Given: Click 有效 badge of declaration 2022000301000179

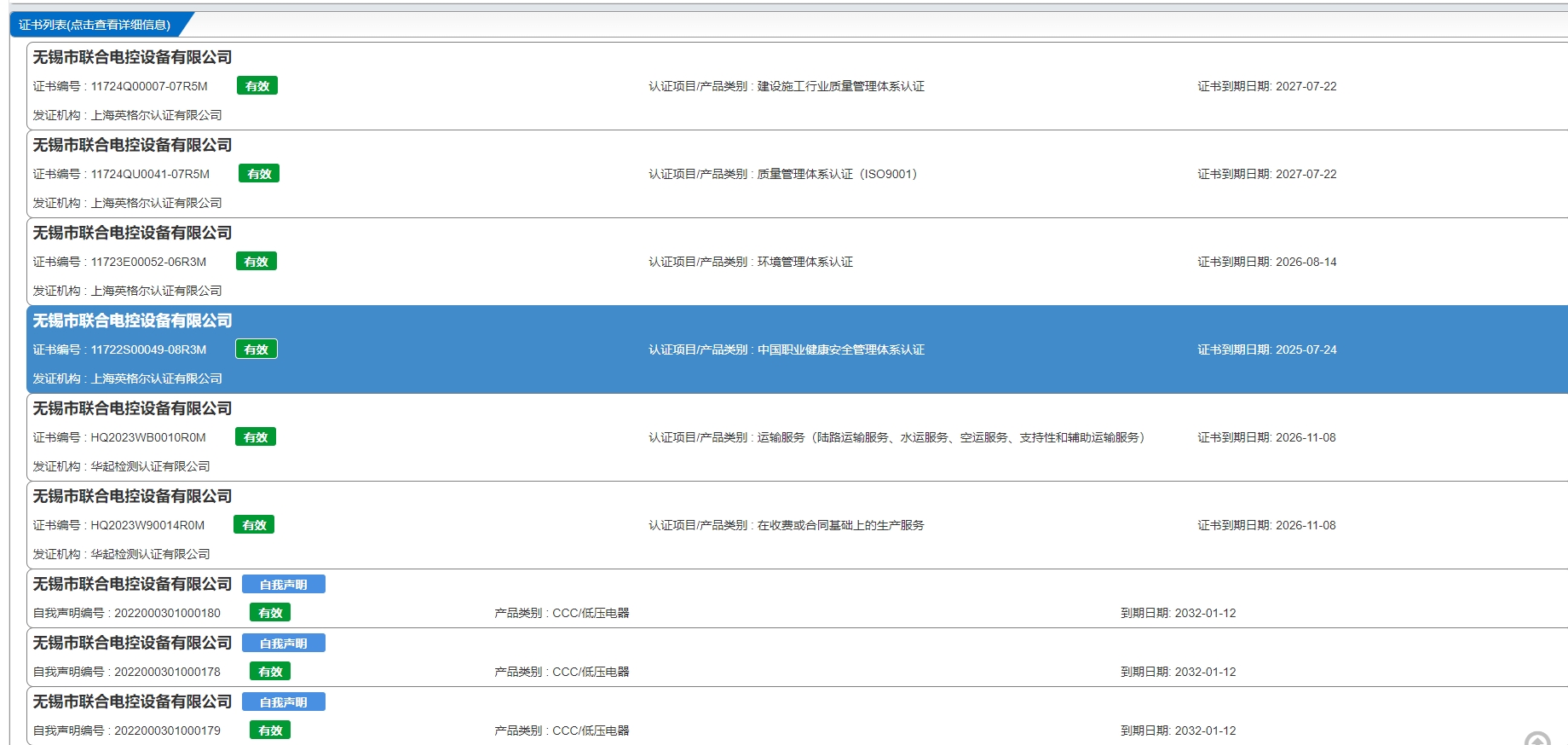Looking at the screenshot, I should pos(270,731).
